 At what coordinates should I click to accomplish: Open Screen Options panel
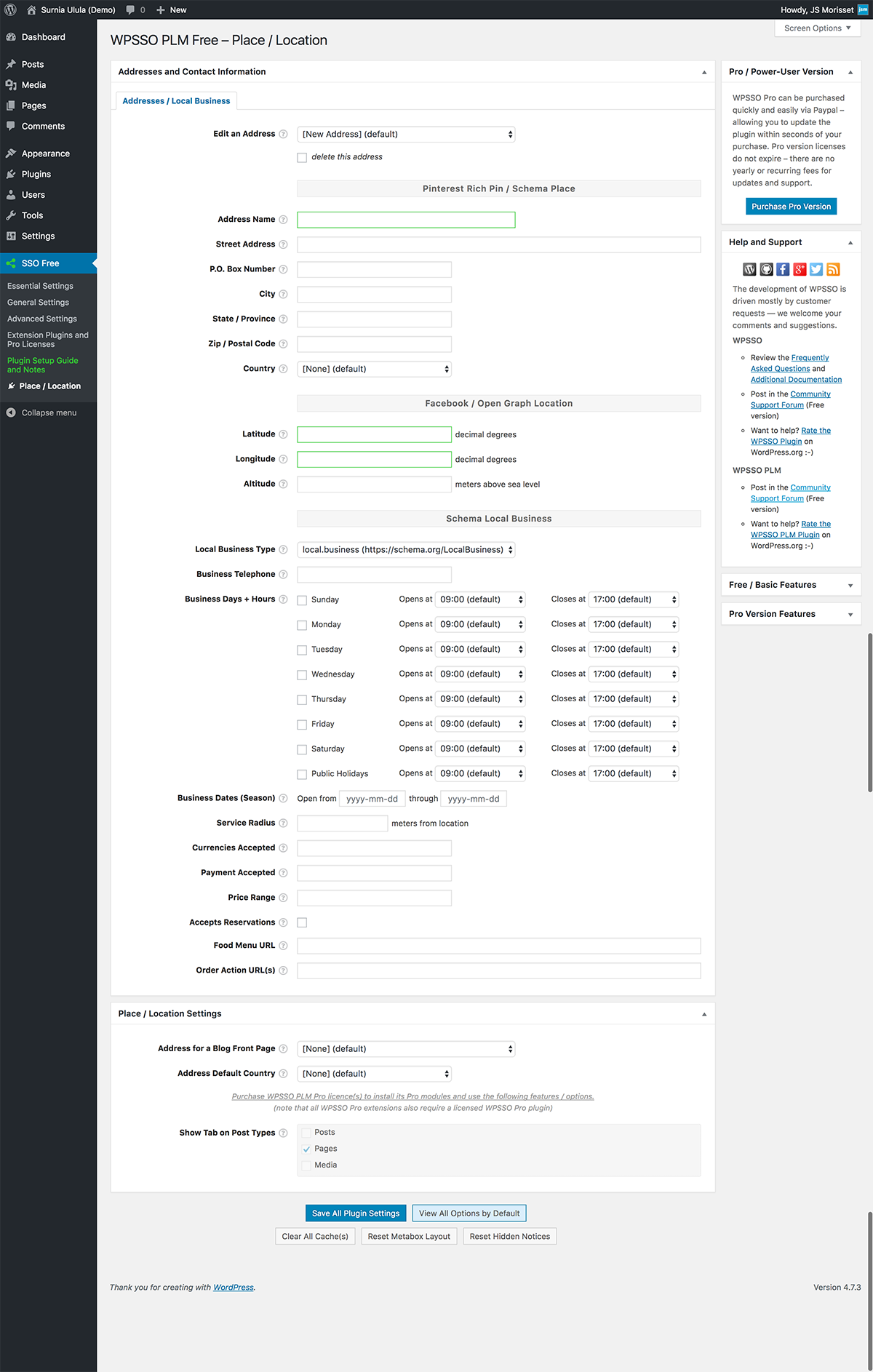click(818, 28)
